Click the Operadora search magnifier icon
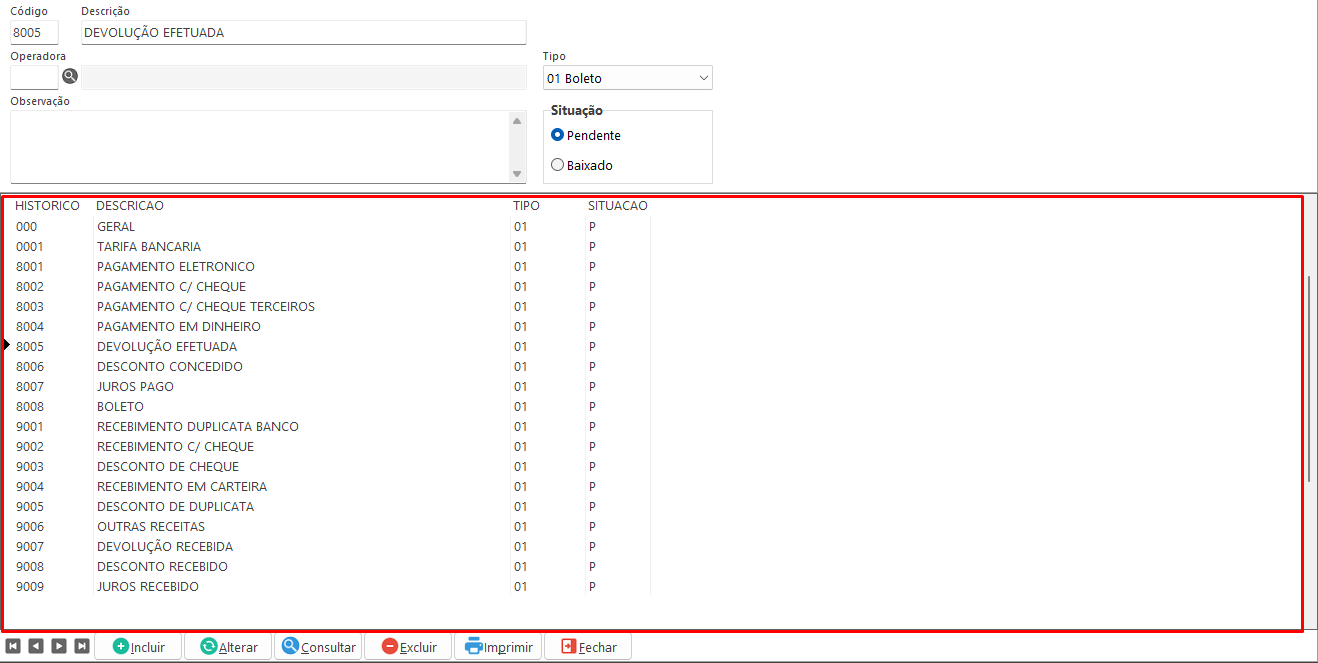Image resolution: width=1318 pixels, height=663 pixels. 70,76
